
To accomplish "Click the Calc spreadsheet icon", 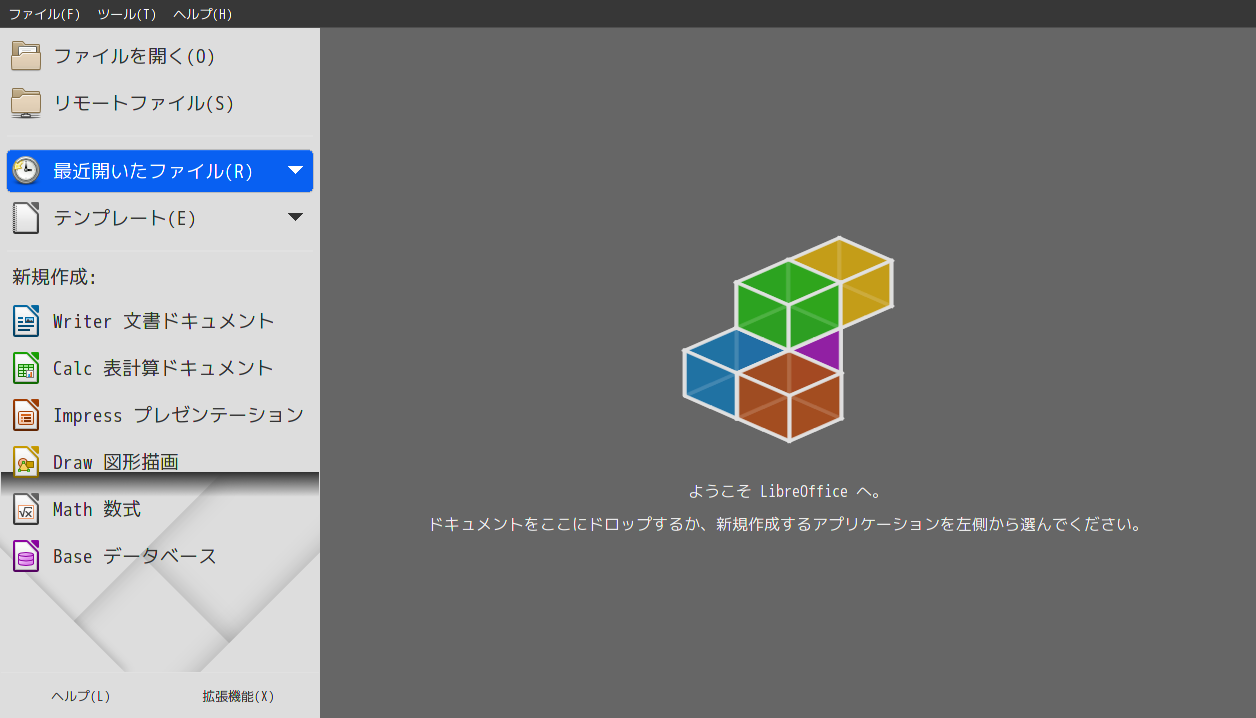I will pyautogui.click(x=26, y=368).
